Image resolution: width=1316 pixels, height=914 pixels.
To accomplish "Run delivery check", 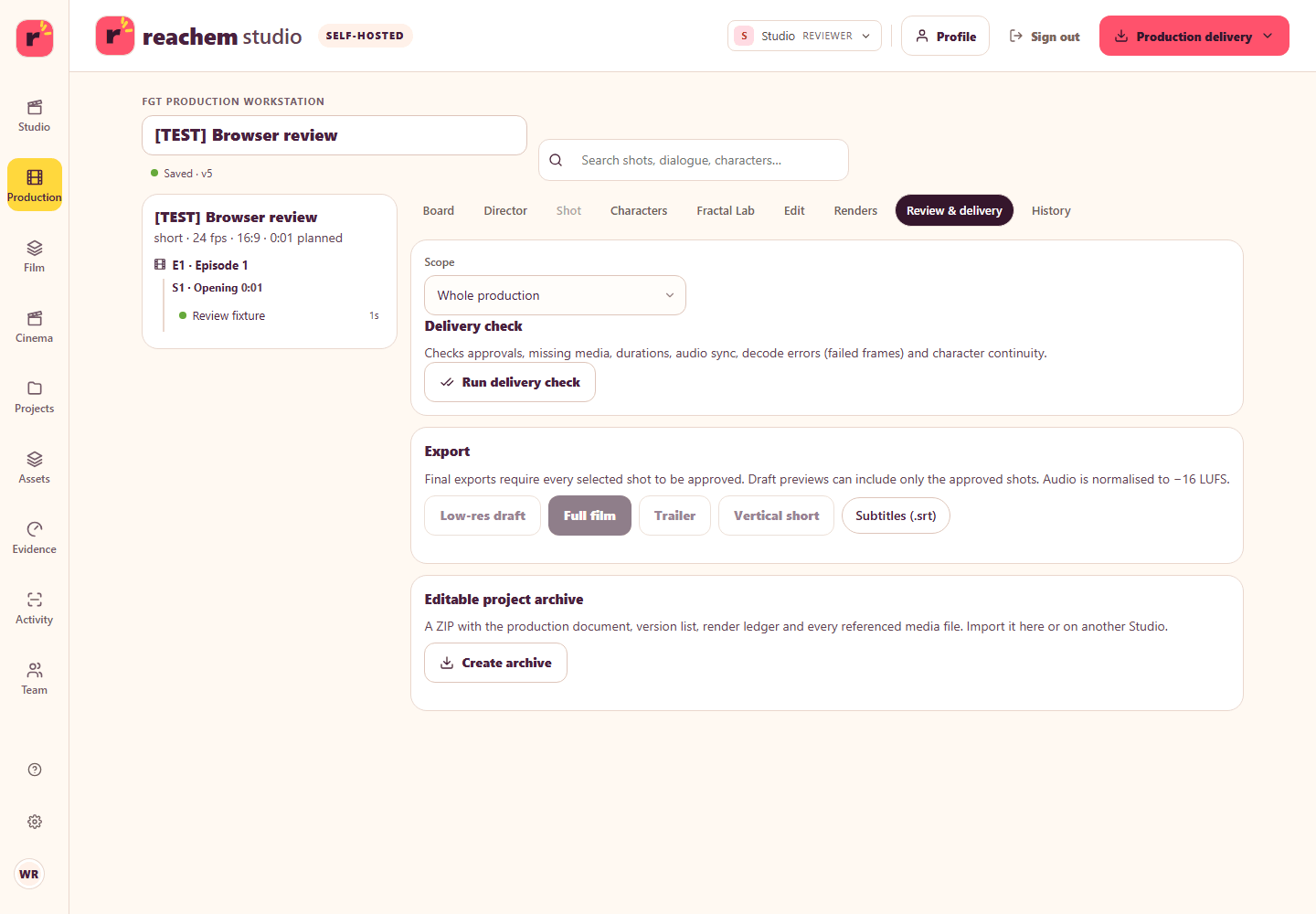I will [x=510, y=382].
